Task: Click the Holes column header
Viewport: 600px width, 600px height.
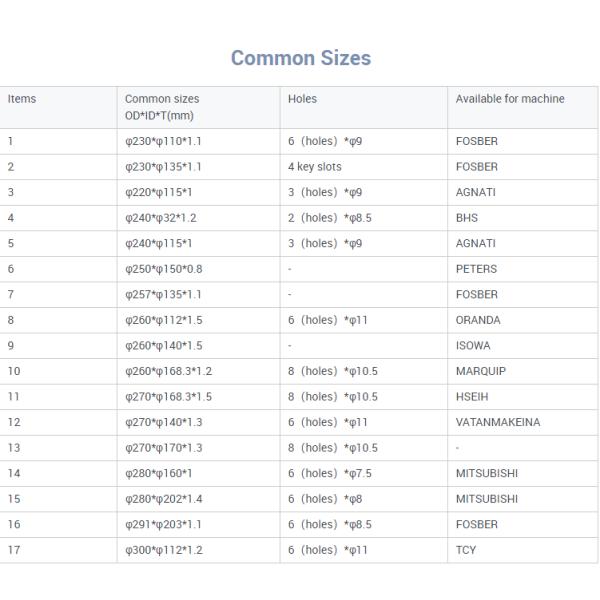Action: 302,99
